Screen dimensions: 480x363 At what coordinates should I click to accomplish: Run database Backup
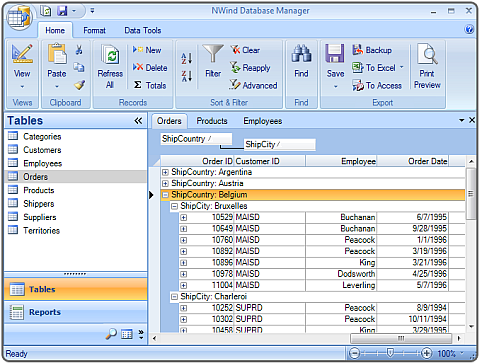pos(372,50)
